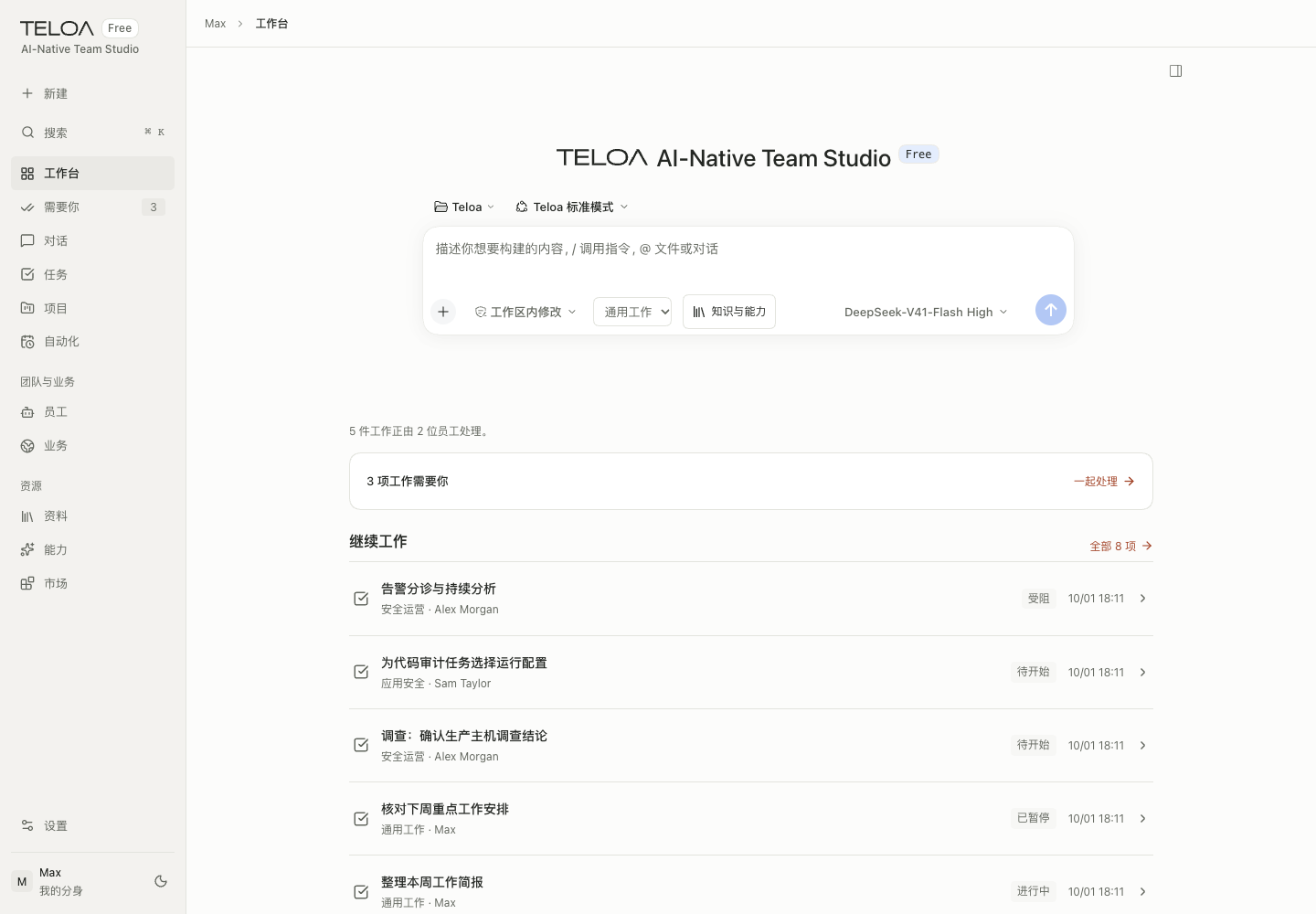Expand chevron on 告警分诊与持续分析 row
The image size is (1316, 914).
[1142, 599]
